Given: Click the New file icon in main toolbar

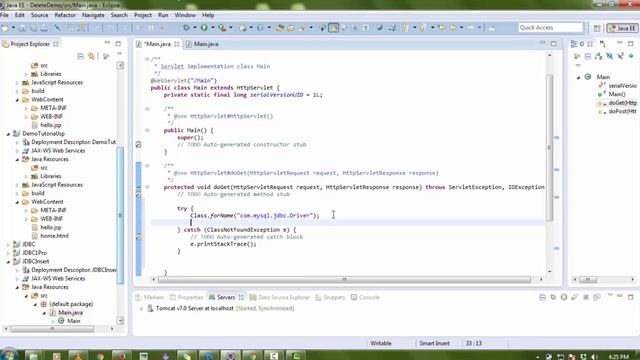Looking at the screenshot, I should pos(5,28).
